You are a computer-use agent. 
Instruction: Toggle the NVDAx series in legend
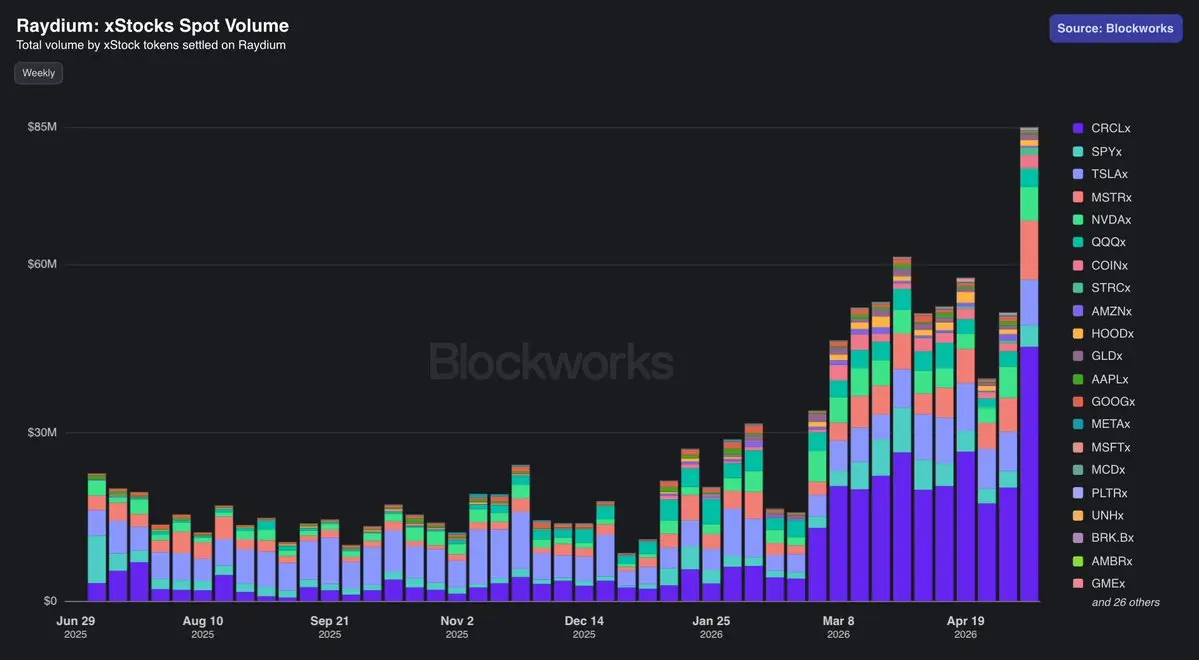1102,219
